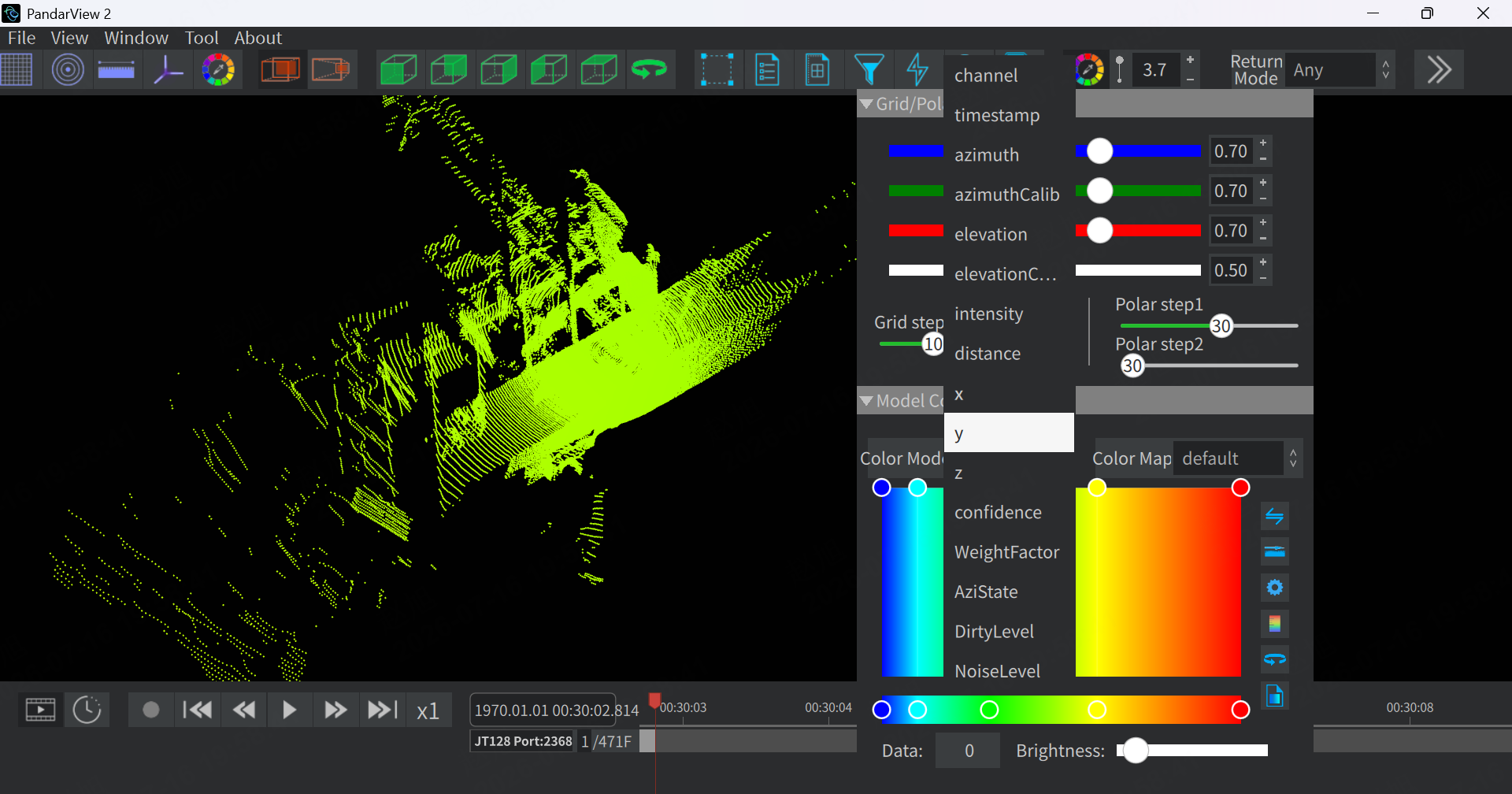Image resolution: width=1512 pixels, height=794 pixels.
Task: Choose 'intensity' from the dropdown list
Action: (x=1009, y=314)
